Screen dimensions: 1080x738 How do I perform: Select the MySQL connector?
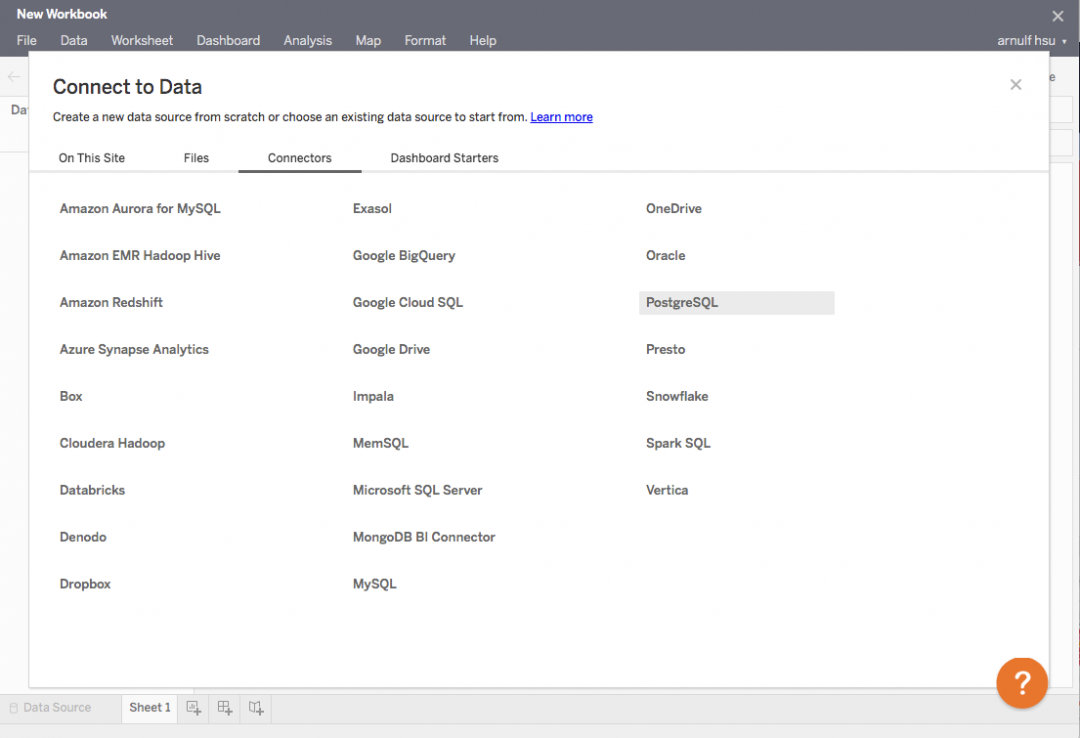click(375, 583)
